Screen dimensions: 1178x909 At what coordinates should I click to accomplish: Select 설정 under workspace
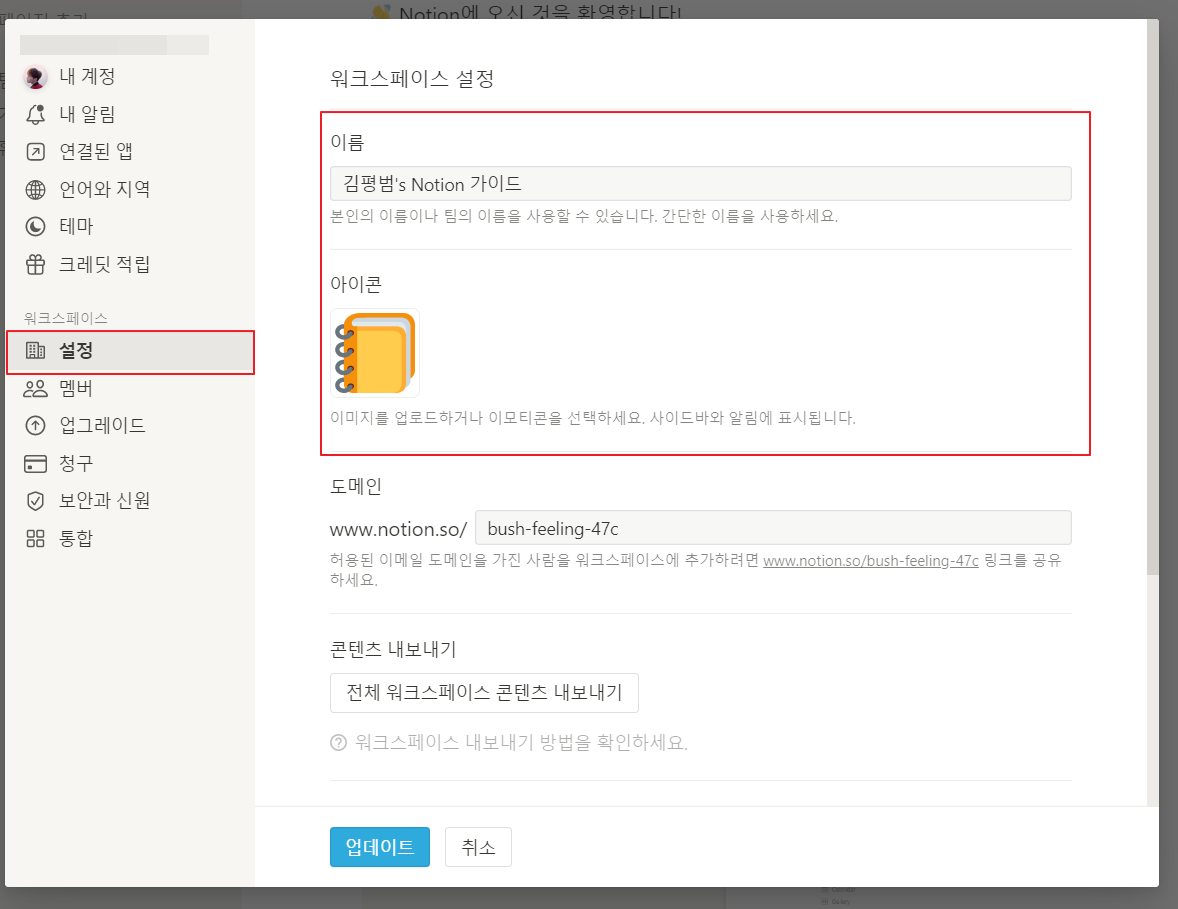click(x=130, y=351)
